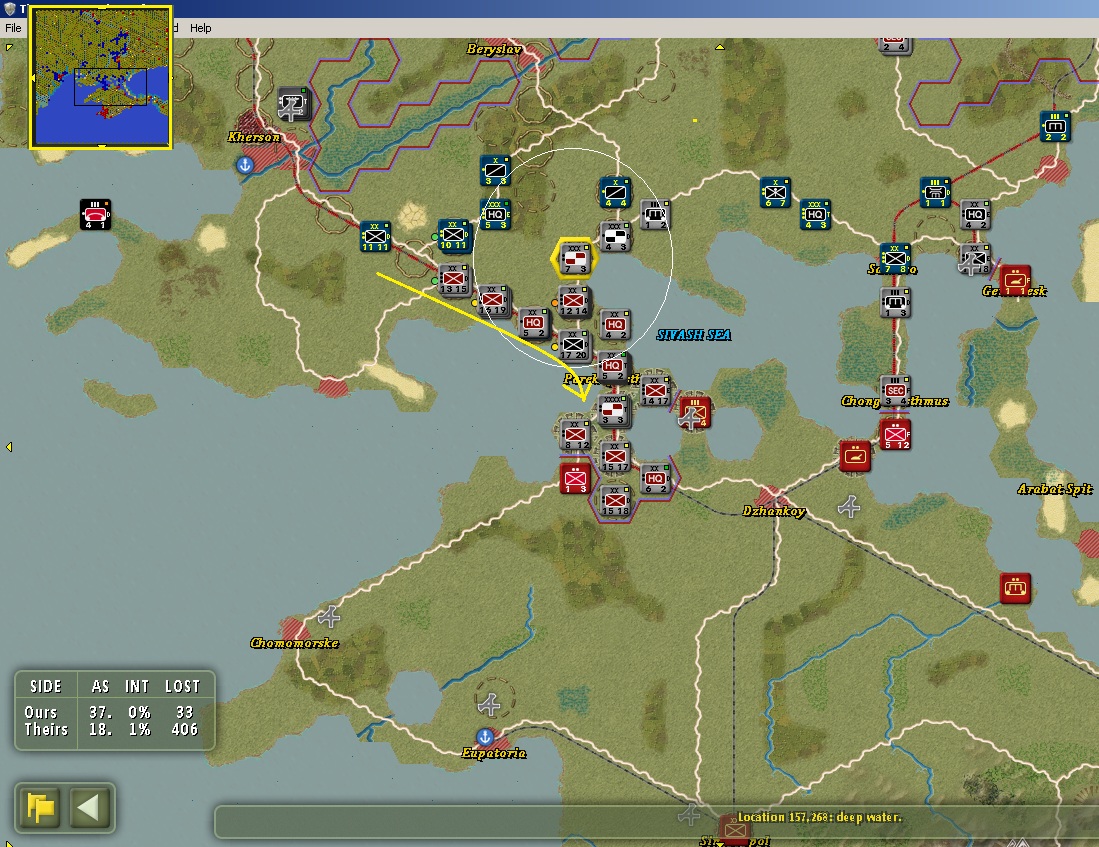Select the gray HQ 4-2 by Sivash Sea
This screenshot has height=847, width=1099.
[x=615, y=325]
